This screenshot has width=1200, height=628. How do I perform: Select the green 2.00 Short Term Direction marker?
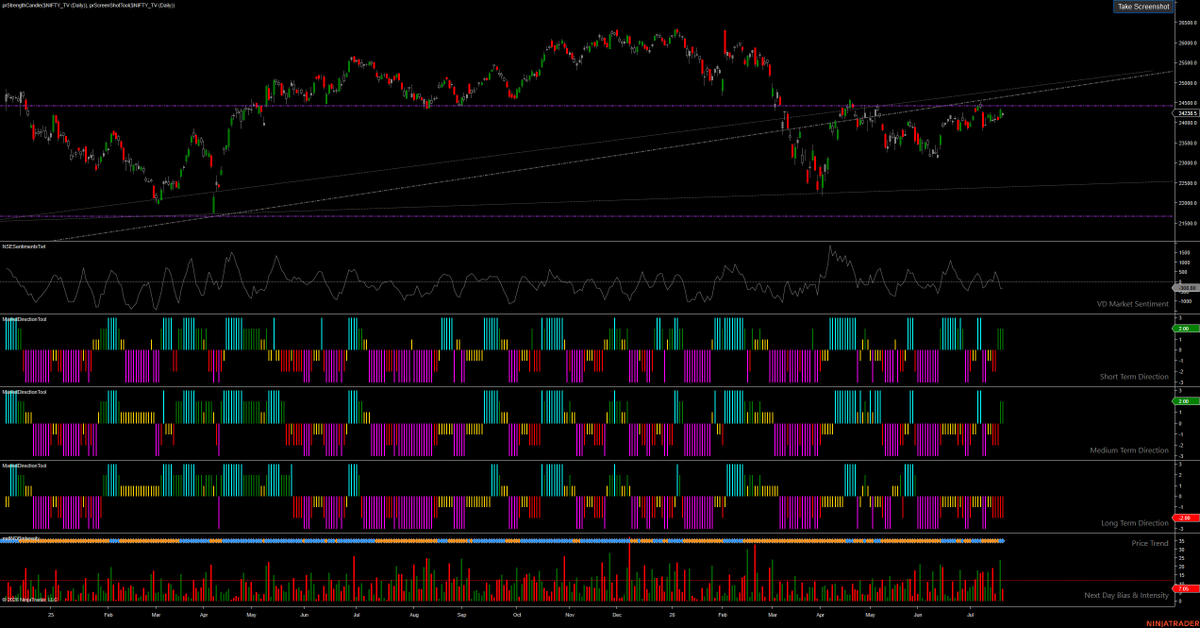click(x=1186, y=328)
